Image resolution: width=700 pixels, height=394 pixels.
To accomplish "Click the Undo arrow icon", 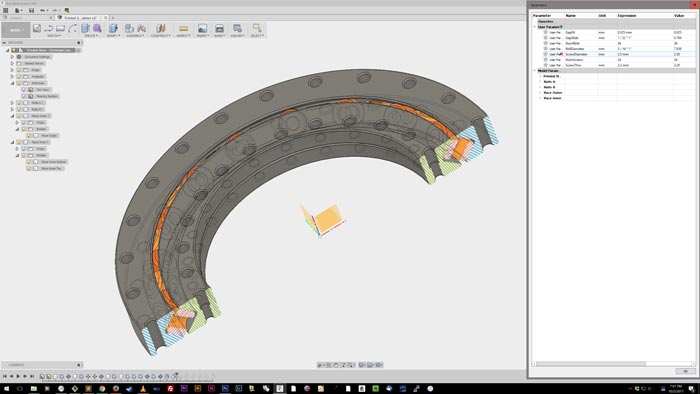I will (x=43, y=10).
